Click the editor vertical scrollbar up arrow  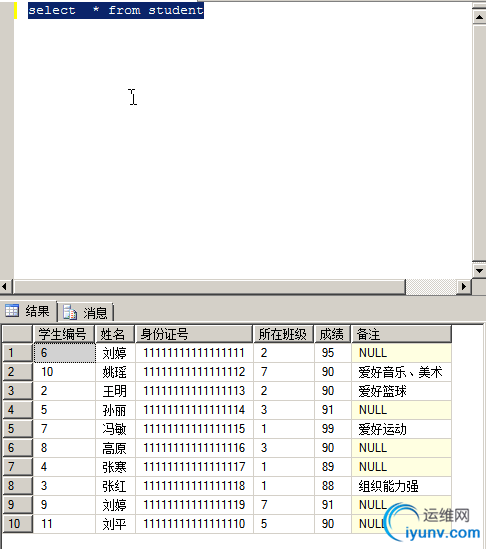tap(479, 16)
